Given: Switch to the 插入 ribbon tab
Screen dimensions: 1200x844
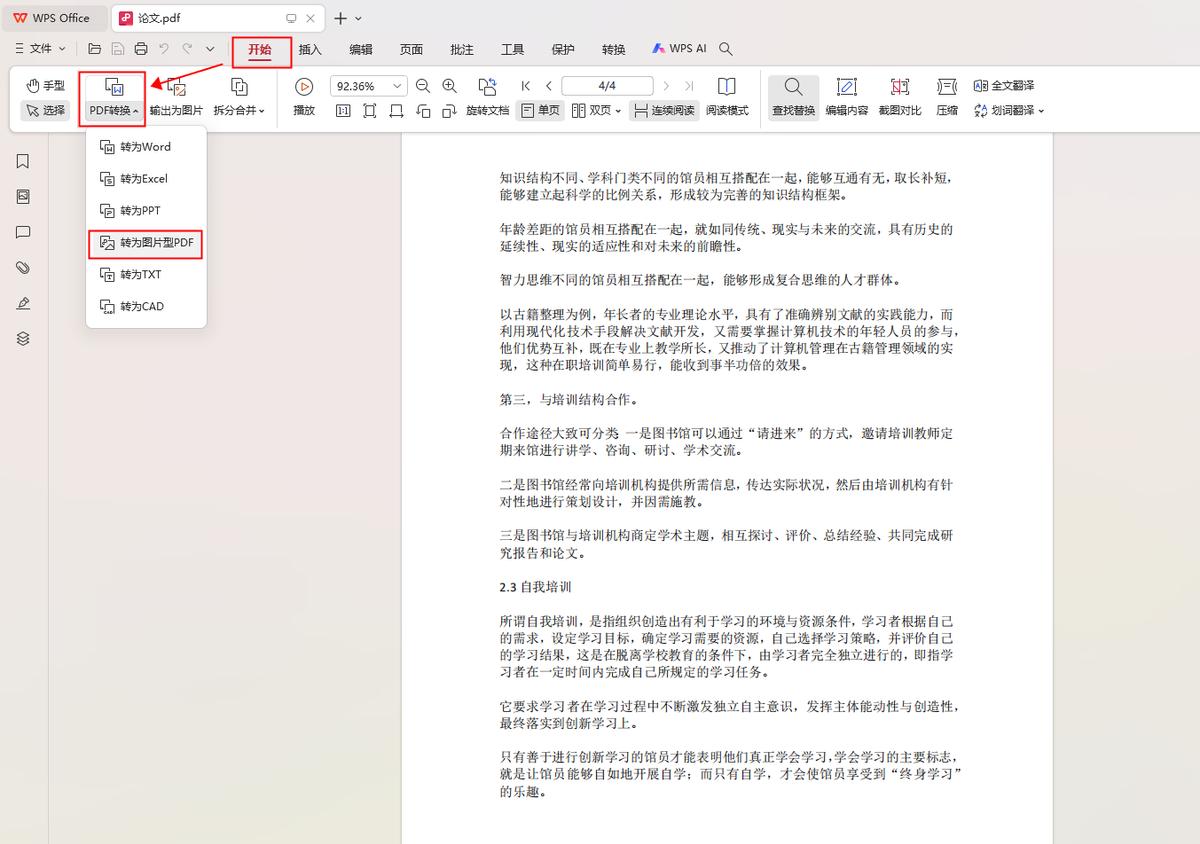Looking at the screenshot, I should [x=312, y=48].
